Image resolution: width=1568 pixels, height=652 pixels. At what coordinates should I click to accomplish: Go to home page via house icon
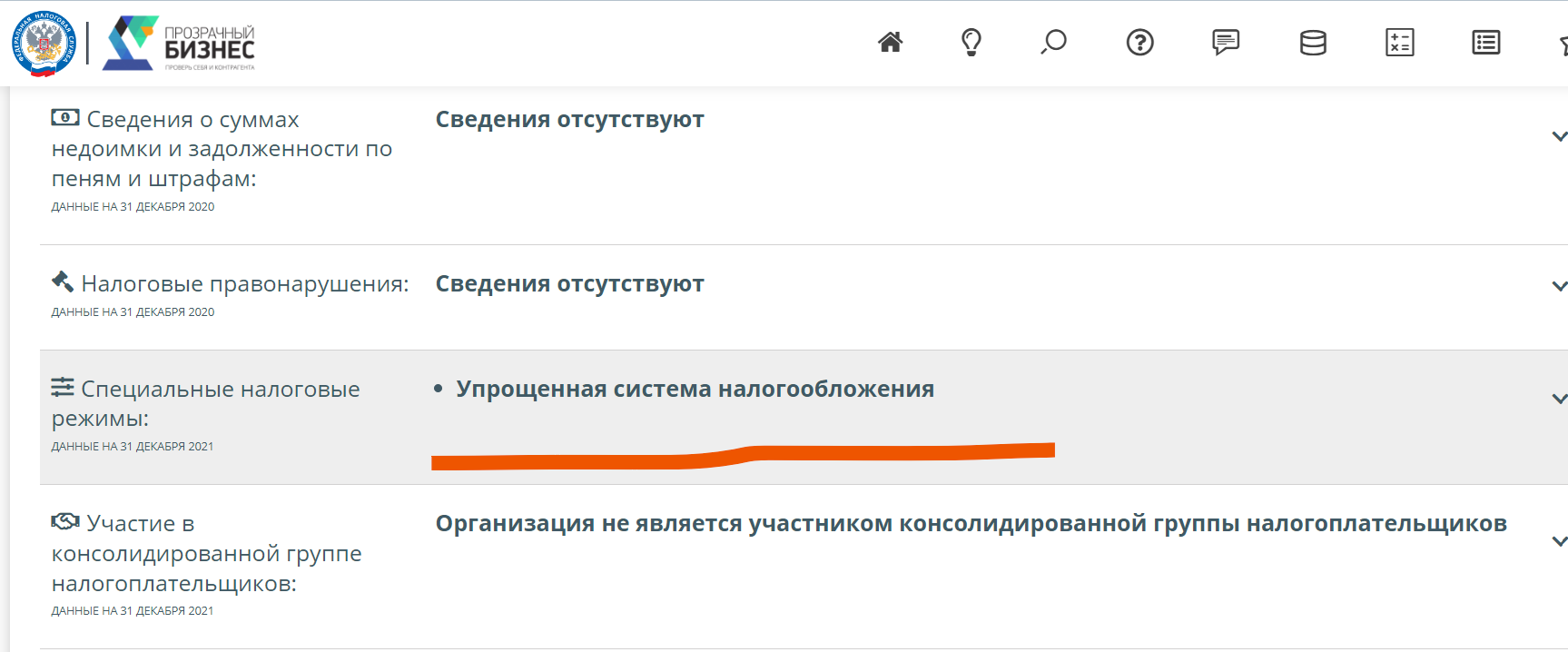(x=890, y=42)
